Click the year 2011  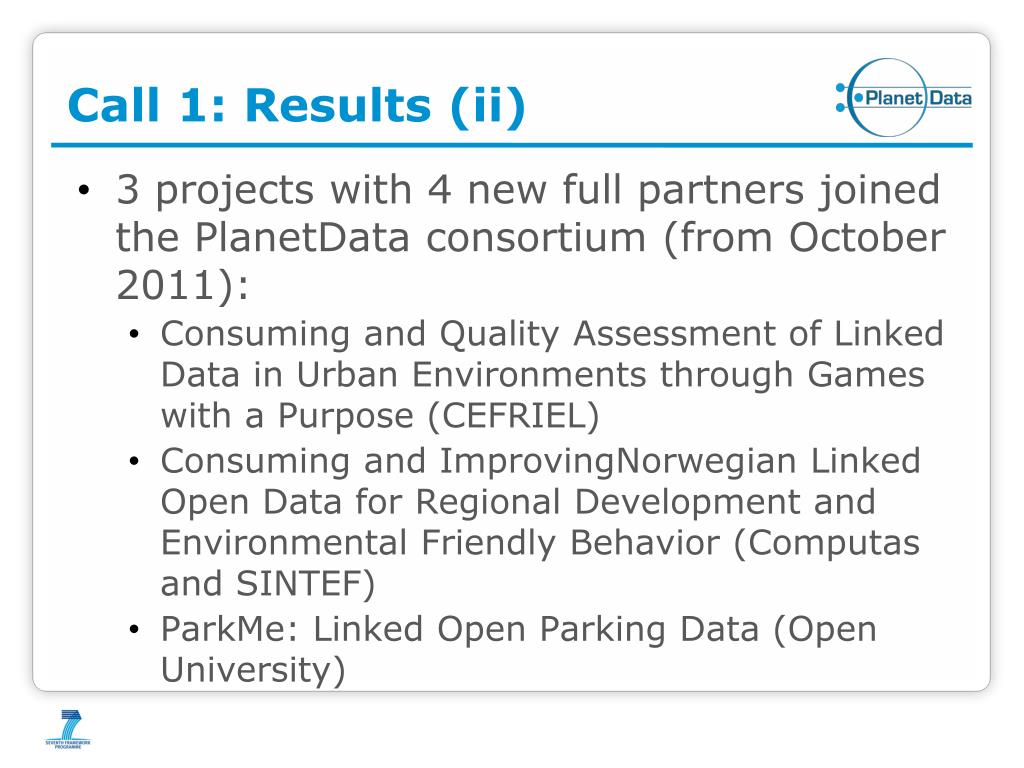pos(167,285)
